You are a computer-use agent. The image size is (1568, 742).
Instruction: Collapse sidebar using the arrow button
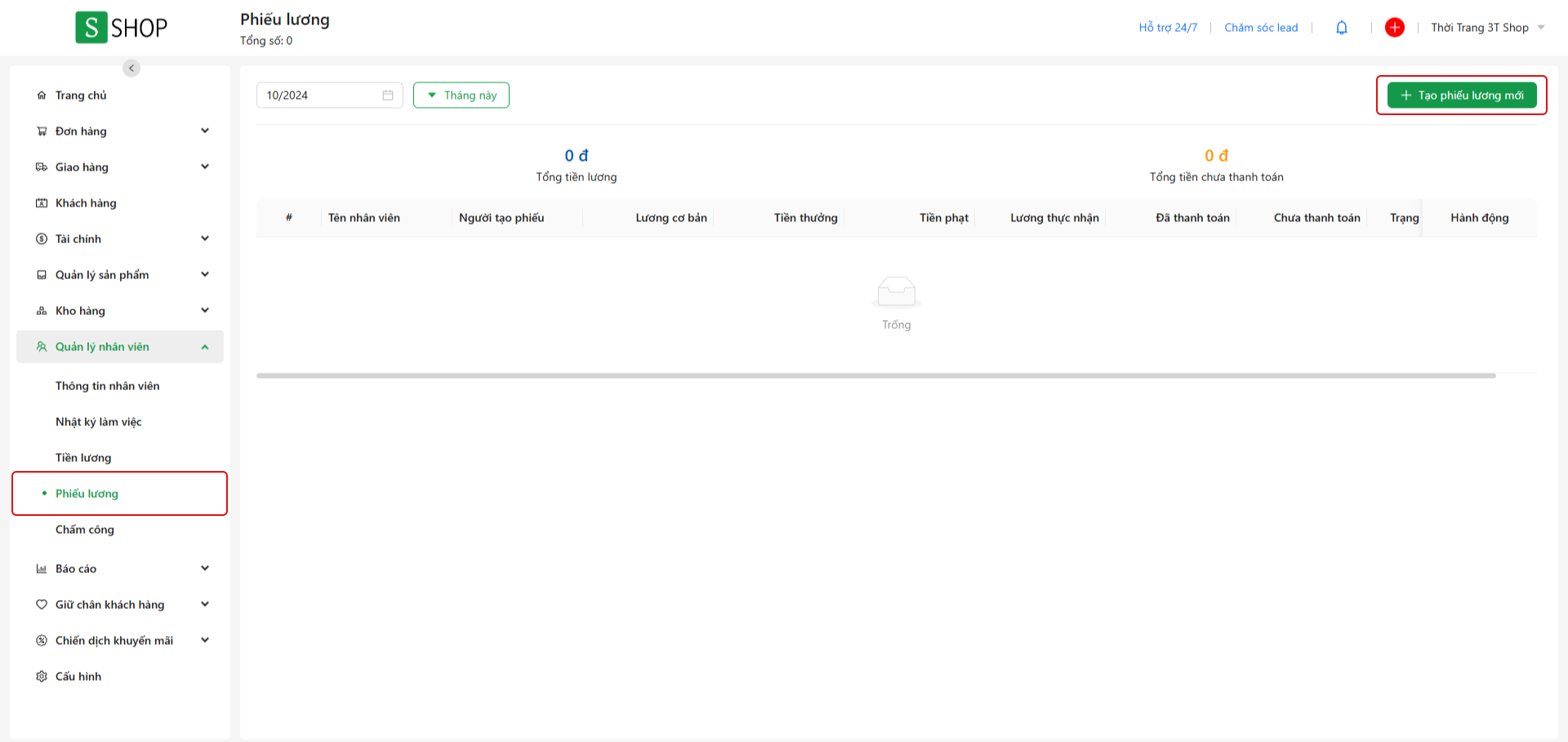pyautogui.click(x=131, y=68)
